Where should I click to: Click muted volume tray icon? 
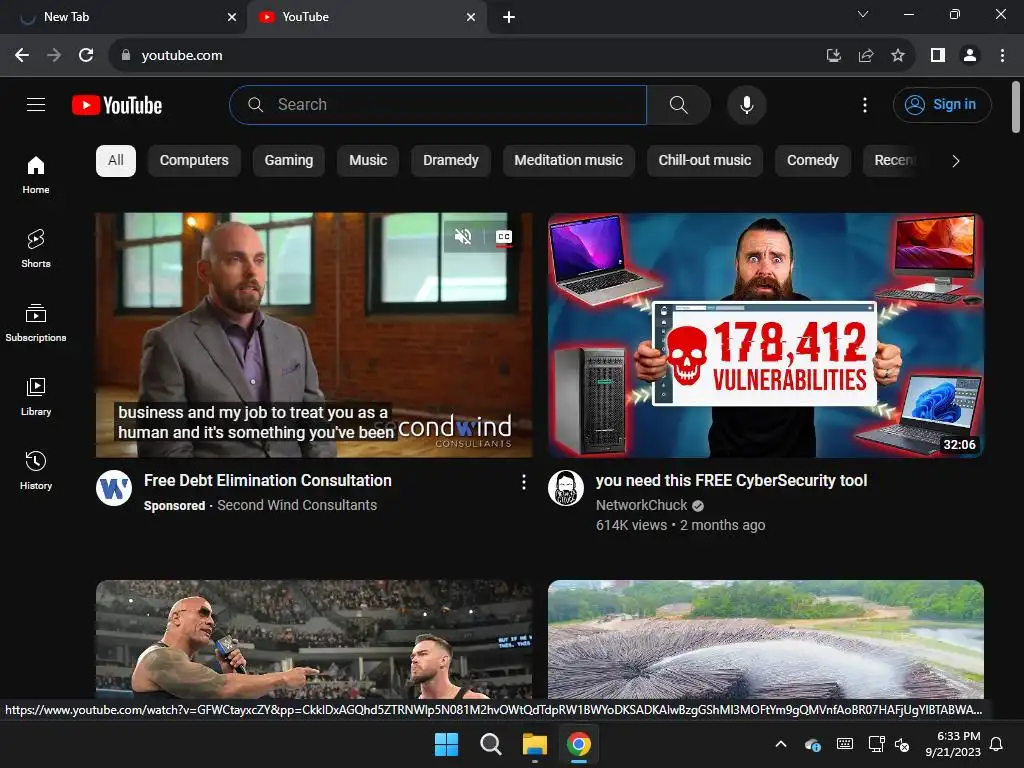click(903, 744)
